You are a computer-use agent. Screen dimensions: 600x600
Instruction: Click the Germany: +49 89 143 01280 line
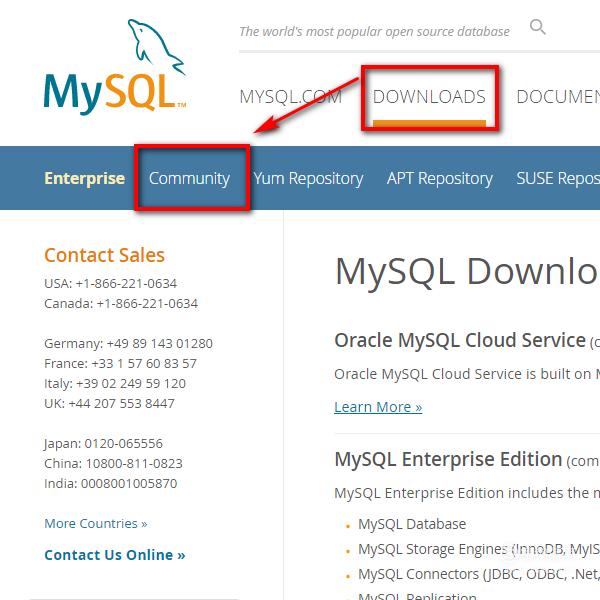pyautogui.click(x=128, y=343)
